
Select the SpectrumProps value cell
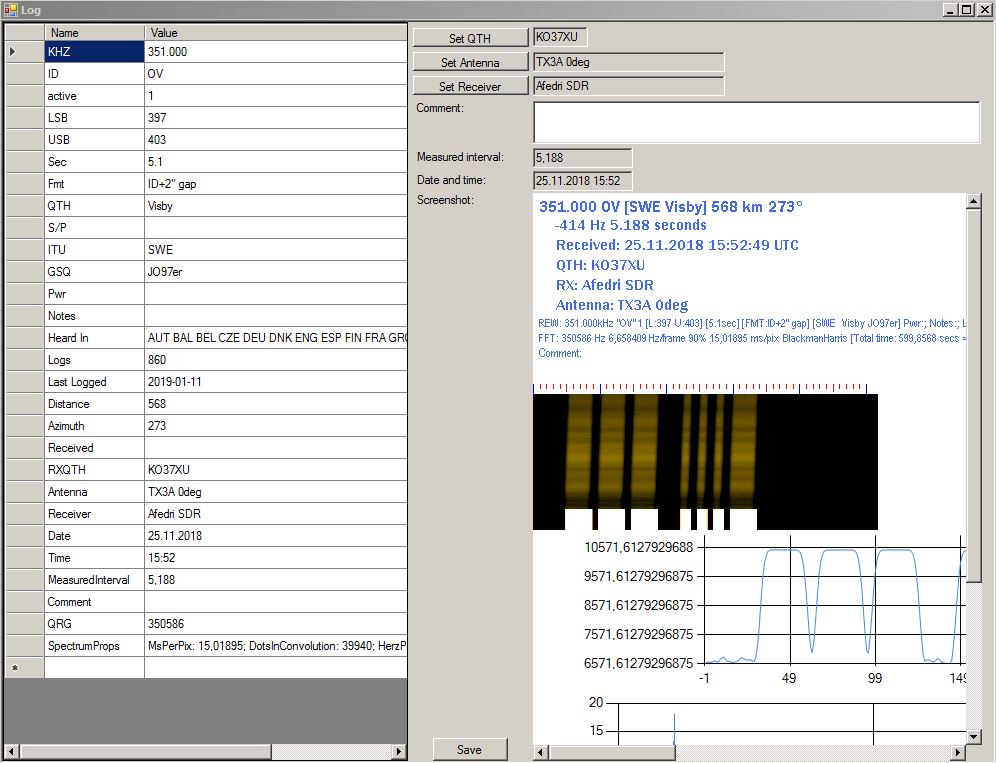(276, 646)
